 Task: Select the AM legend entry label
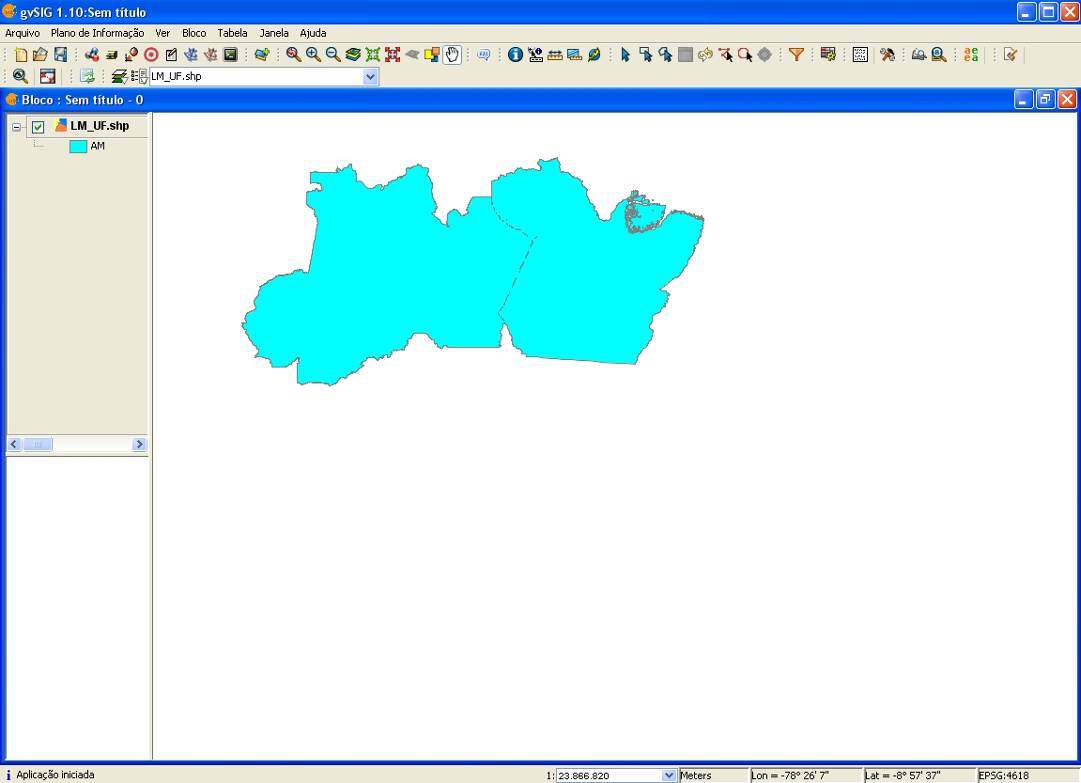pyautogui.click(x=97, y=146)
